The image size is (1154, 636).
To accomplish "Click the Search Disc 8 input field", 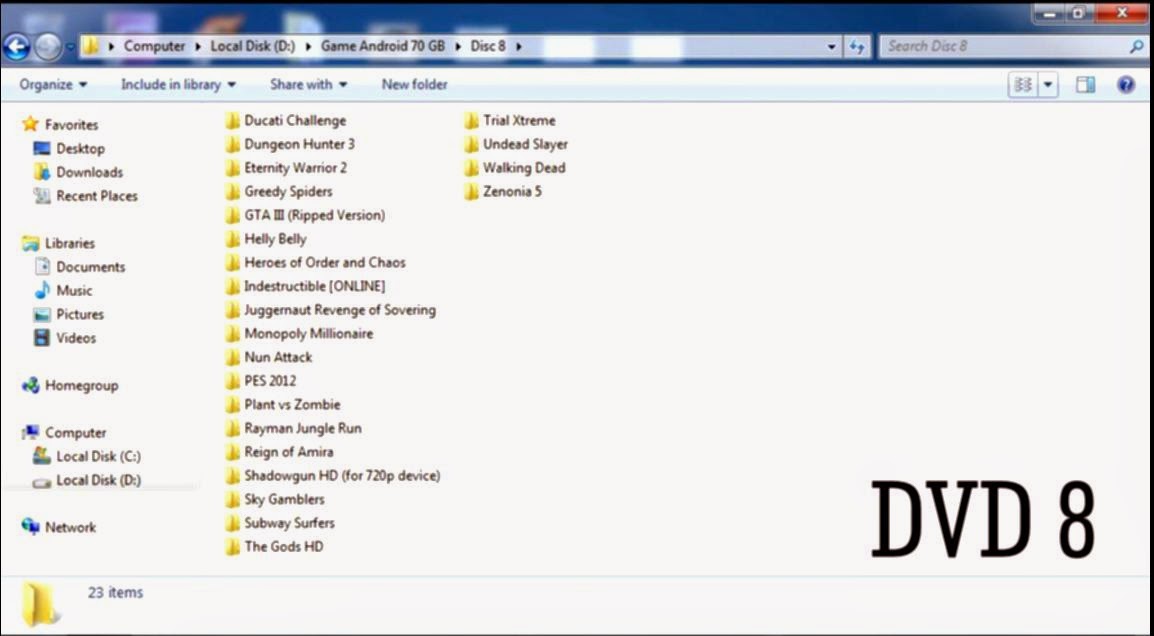I will click(x=1005, y=46).
